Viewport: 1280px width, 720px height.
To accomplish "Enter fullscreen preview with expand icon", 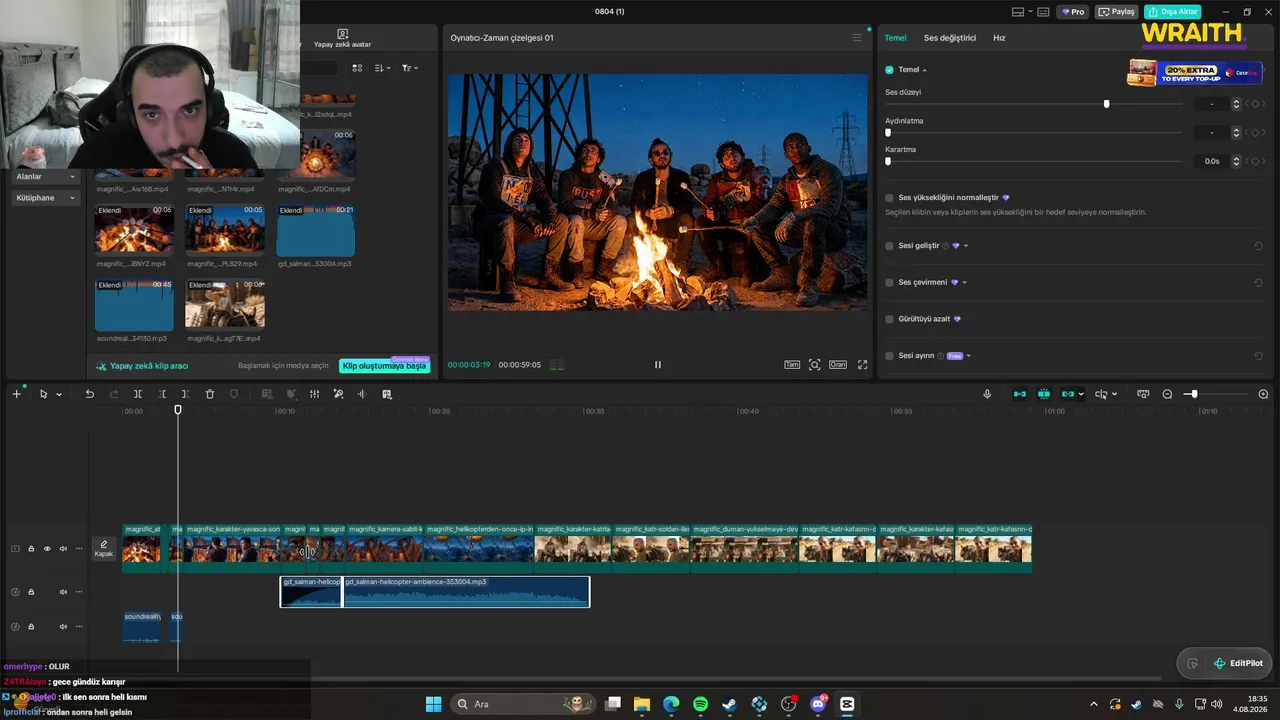I will pyautogui.click(x=862, y=365).
